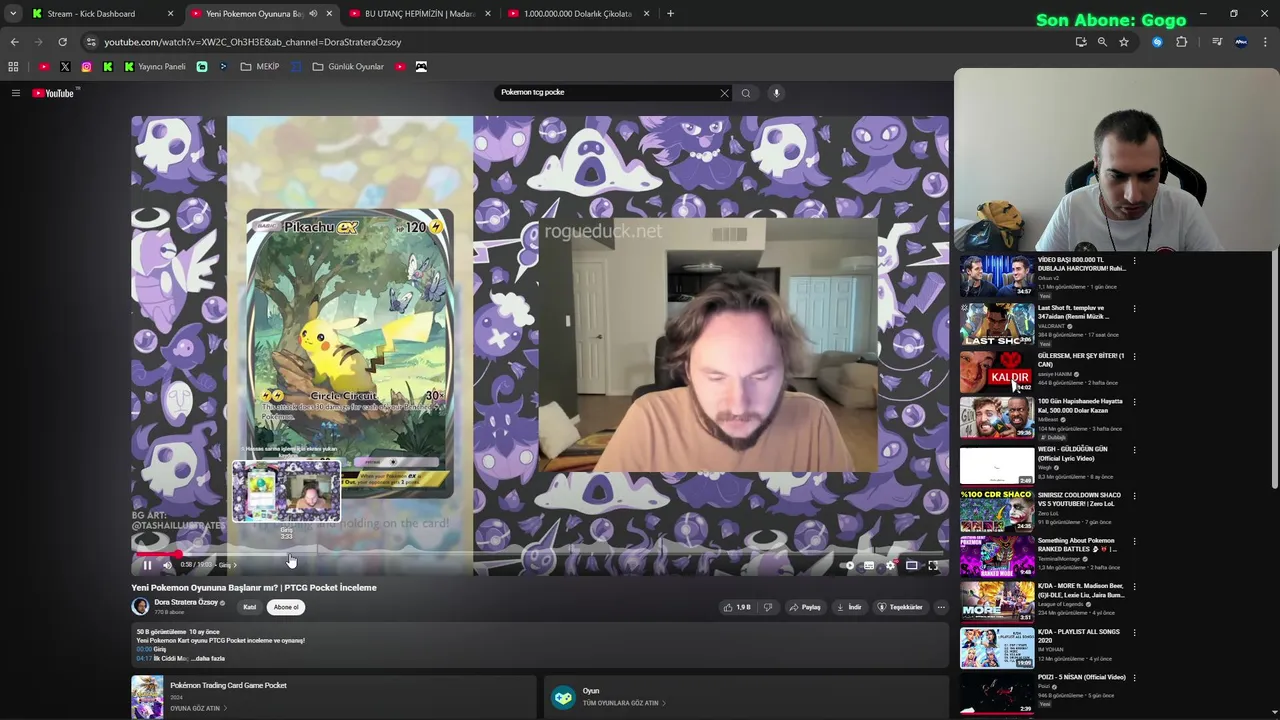Open the "VİDEO BAŞI 800.000 TL" video thumbnail
This screenshot has height=720, width=1280.
tap(997, 277)
